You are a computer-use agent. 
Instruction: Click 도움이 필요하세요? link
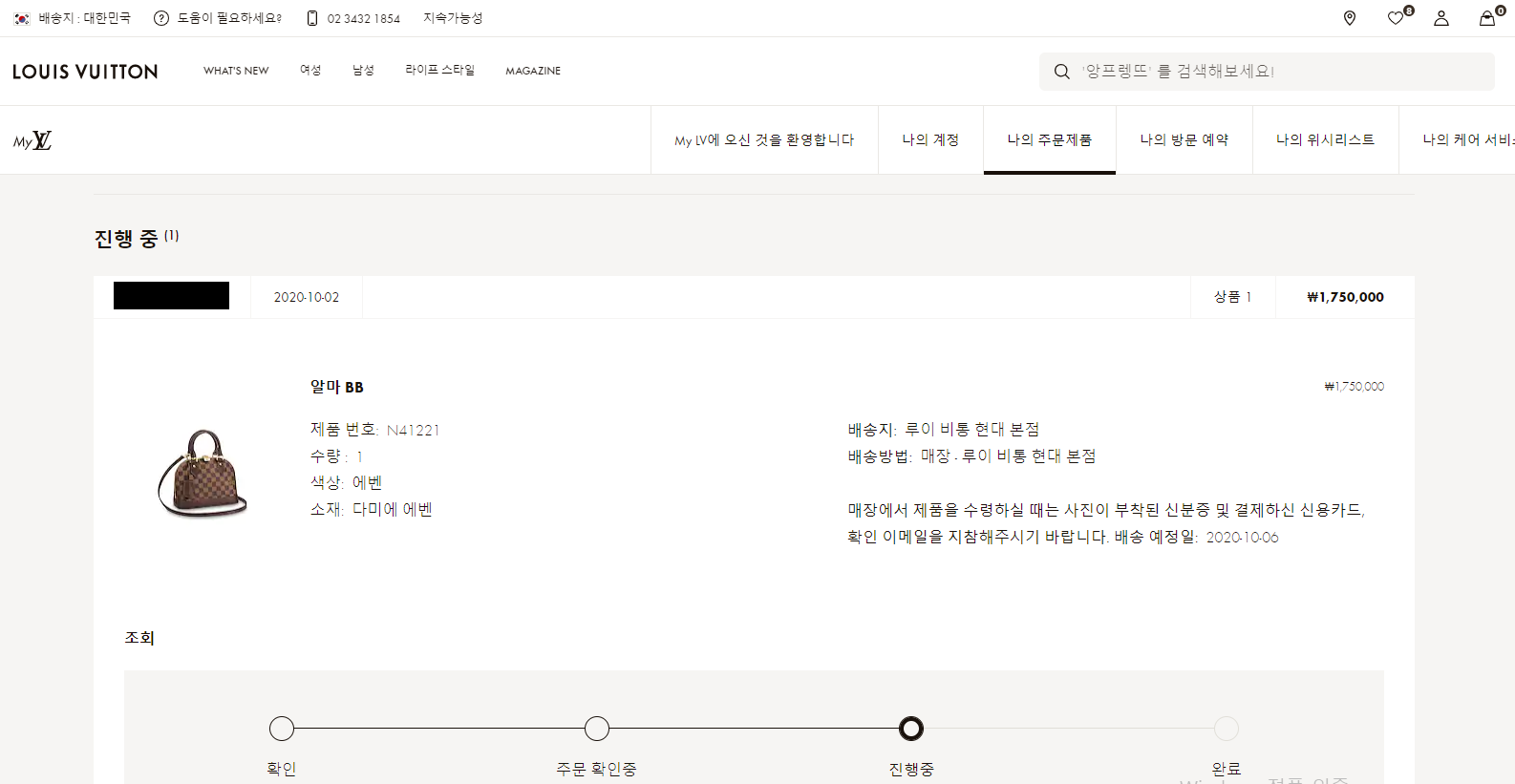pos(229,18)
